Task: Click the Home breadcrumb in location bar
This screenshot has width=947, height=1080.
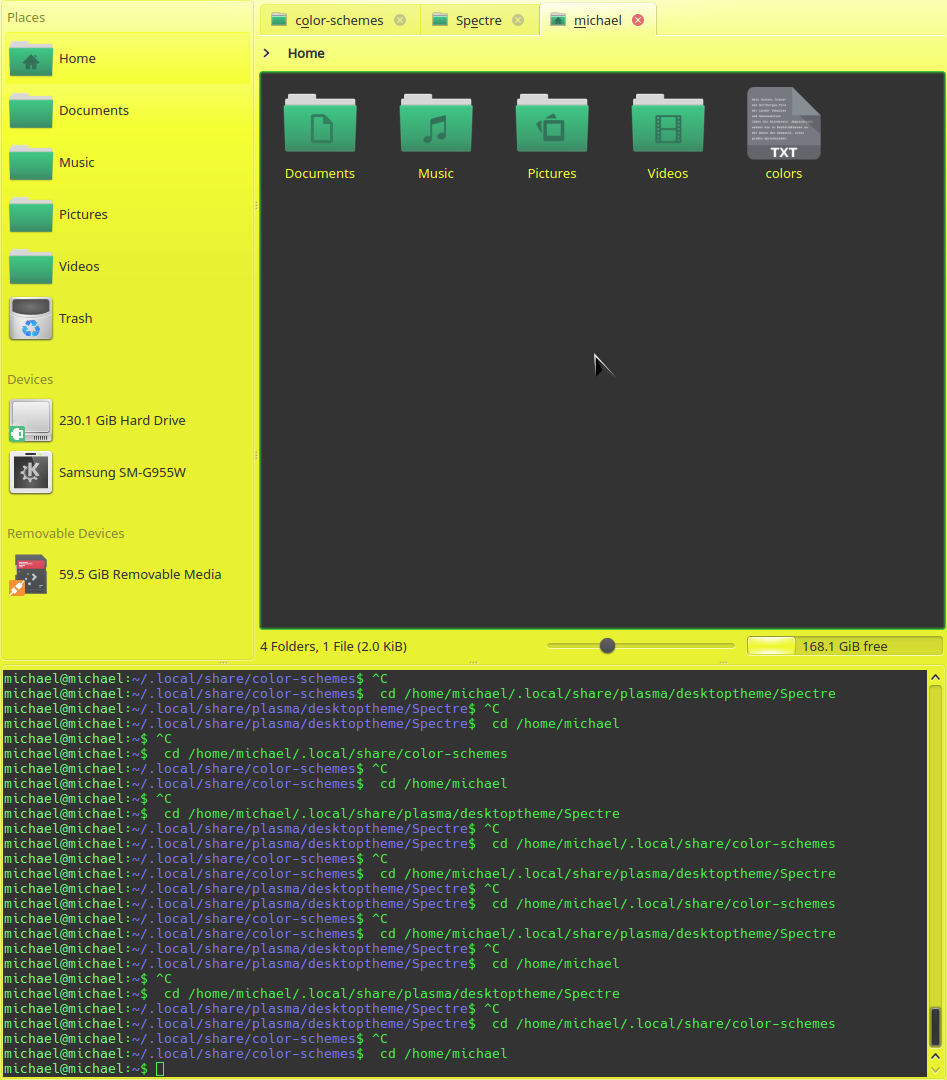Action: [x=306, y=53]
